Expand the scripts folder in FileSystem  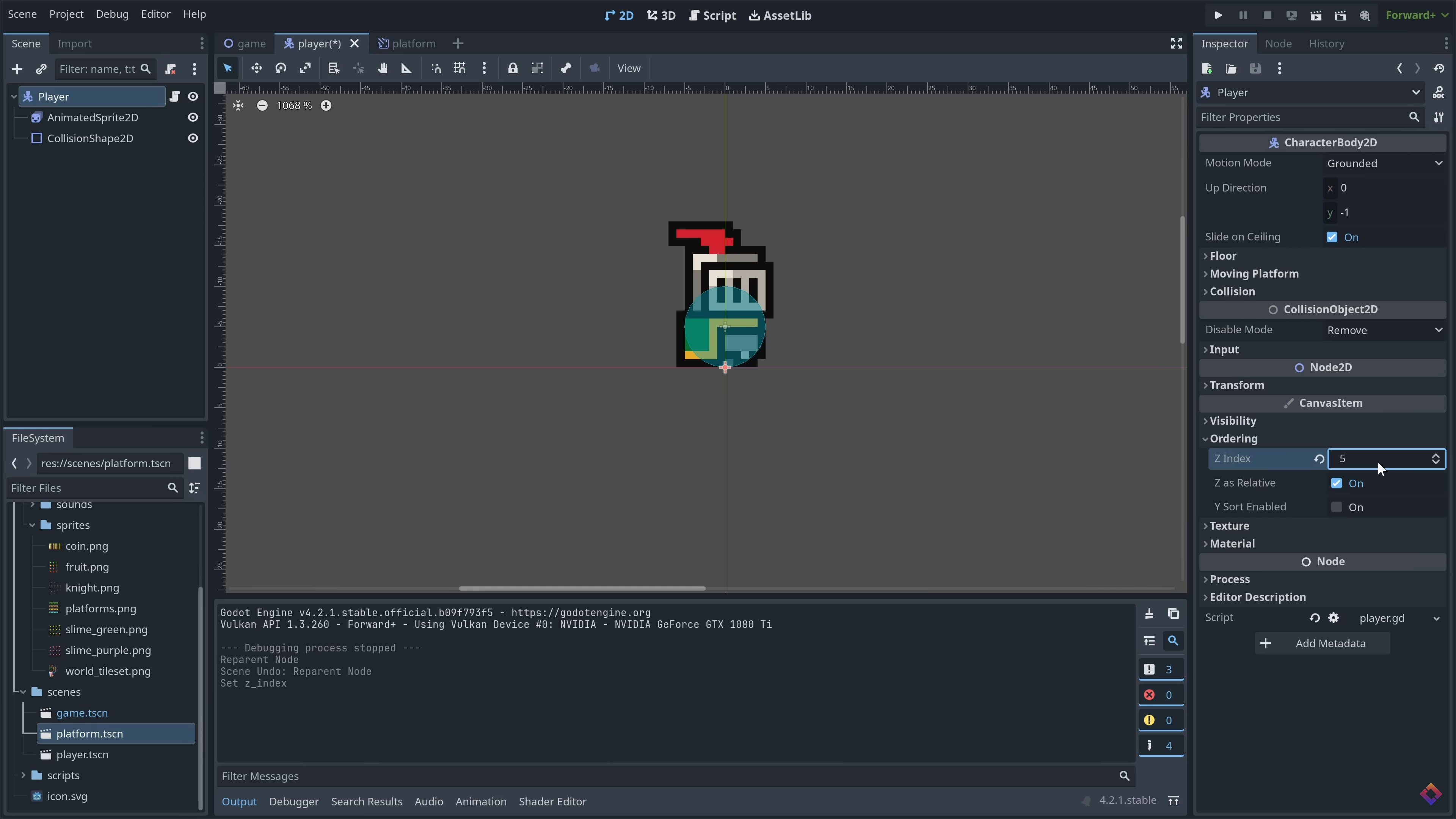point(23,775)
